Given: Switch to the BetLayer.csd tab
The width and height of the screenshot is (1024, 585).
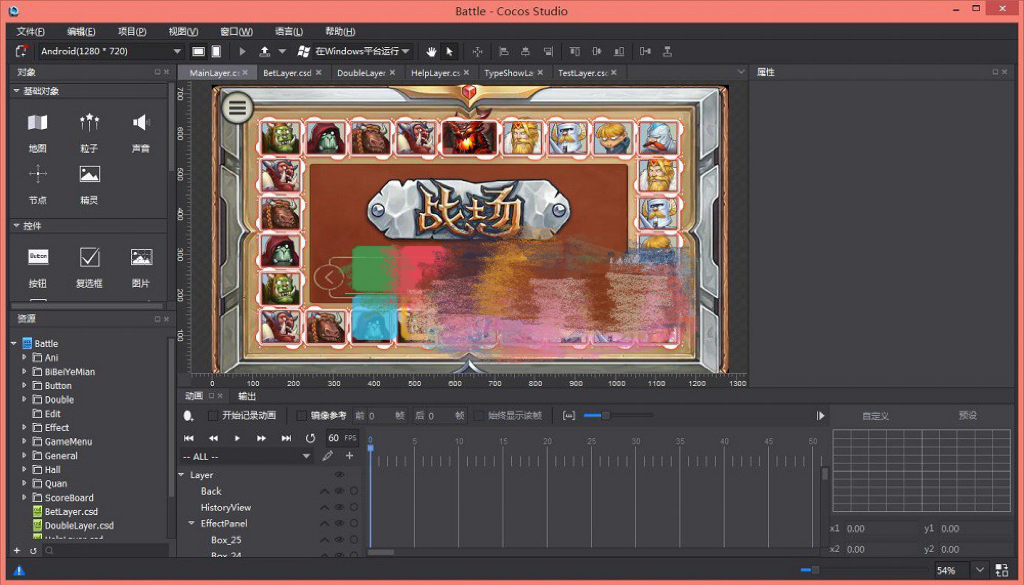Looking at the screenshot, I should 287,73.
